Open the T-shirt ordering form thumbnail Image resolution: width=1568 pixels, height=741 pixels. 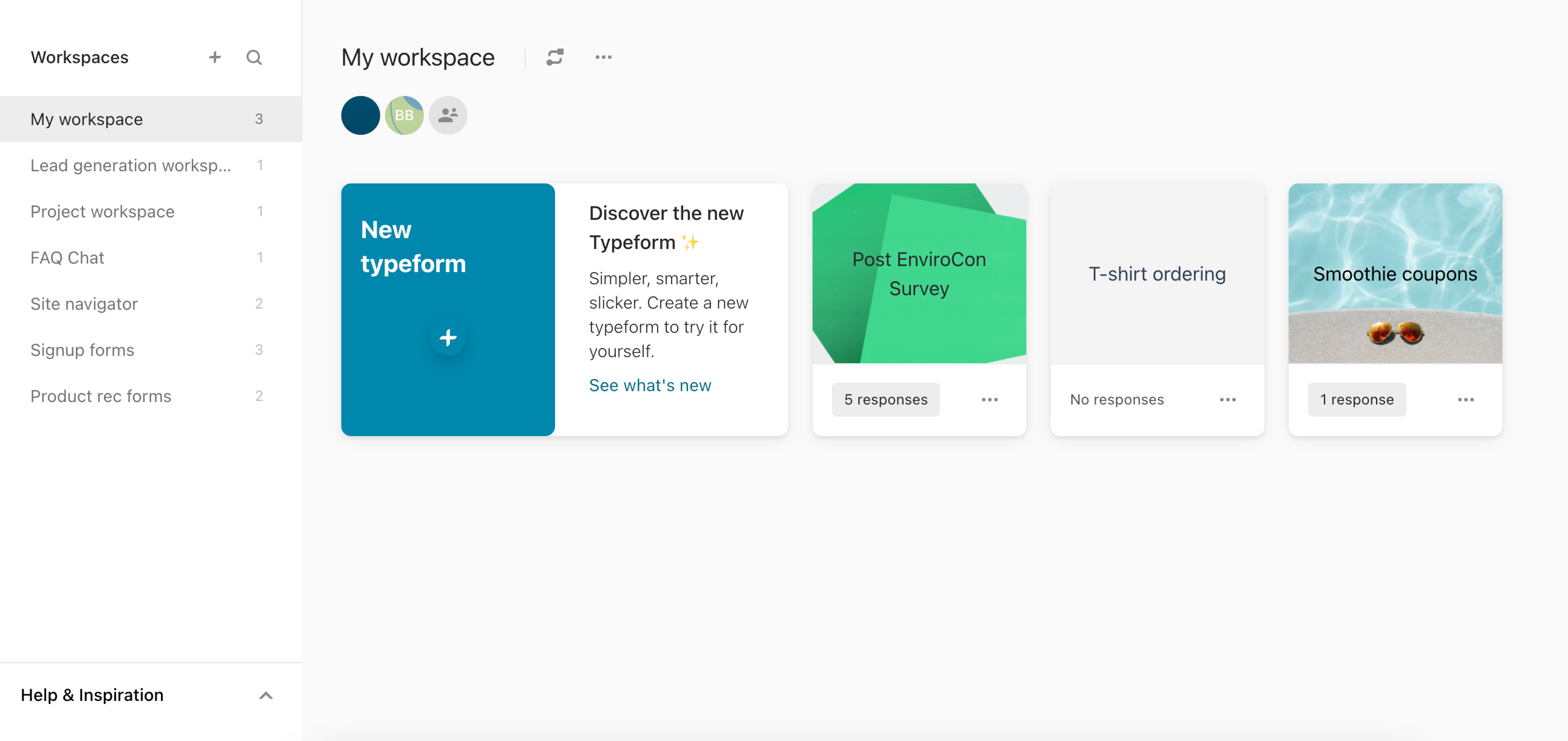[1157, 273]
